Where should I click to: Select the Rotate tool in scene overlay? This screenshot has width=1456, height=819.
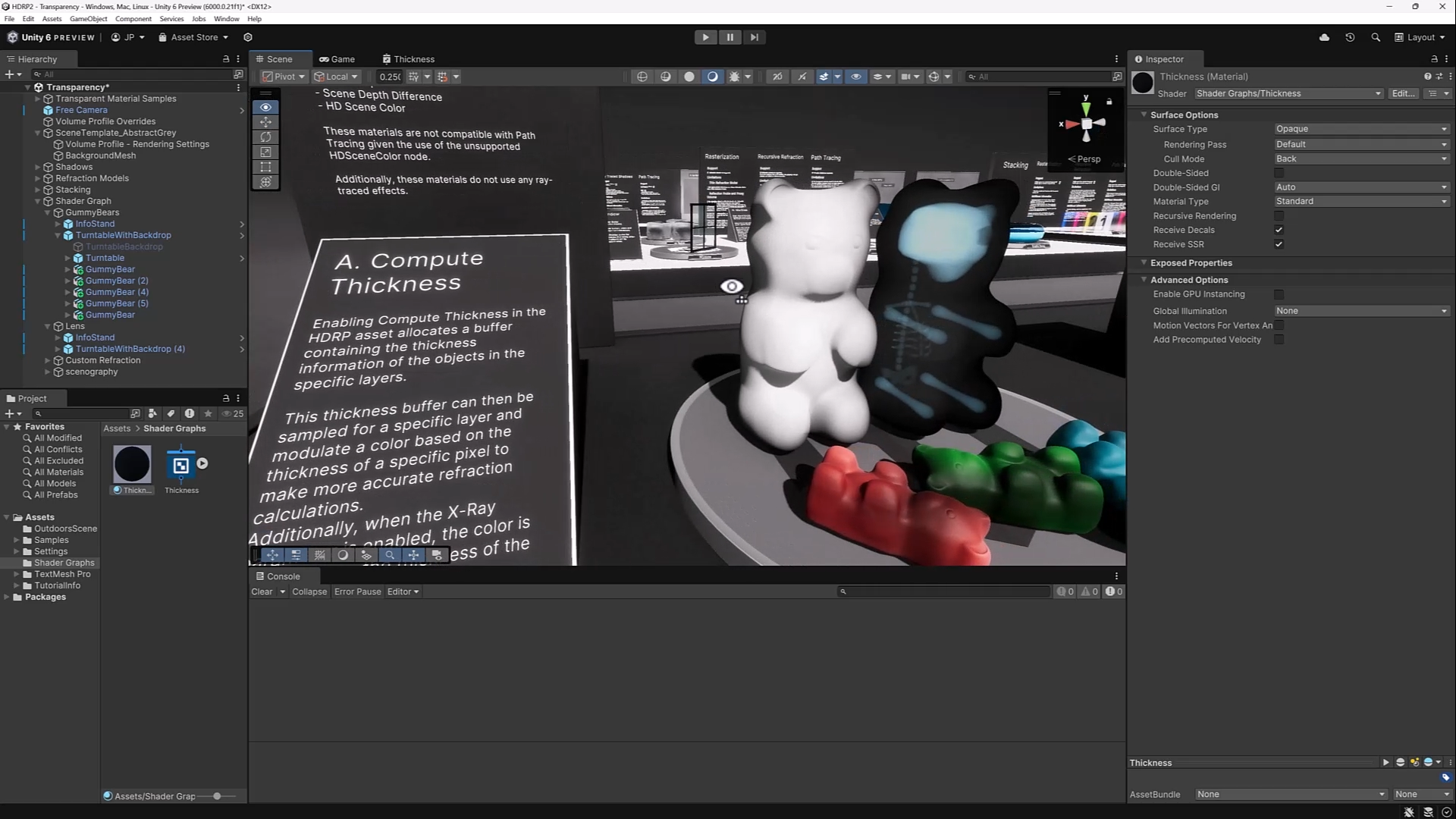click(x=265, y=137)
